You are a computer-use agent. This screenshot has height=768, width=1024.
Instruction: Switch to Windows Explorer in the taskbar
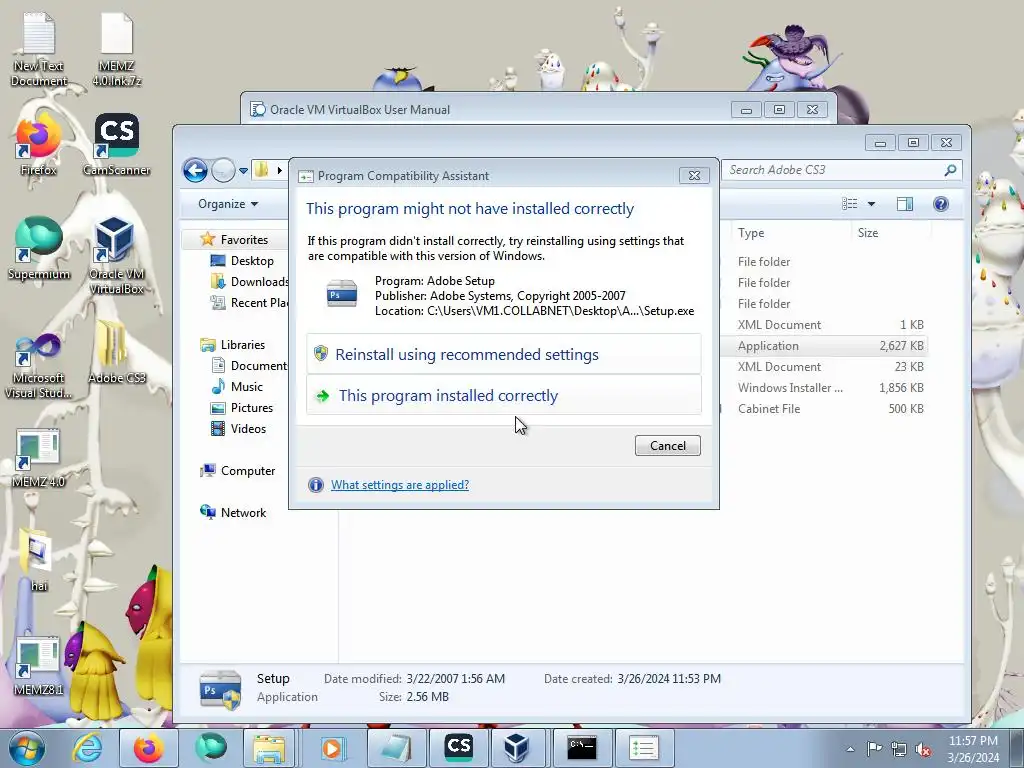coord(268,748)
